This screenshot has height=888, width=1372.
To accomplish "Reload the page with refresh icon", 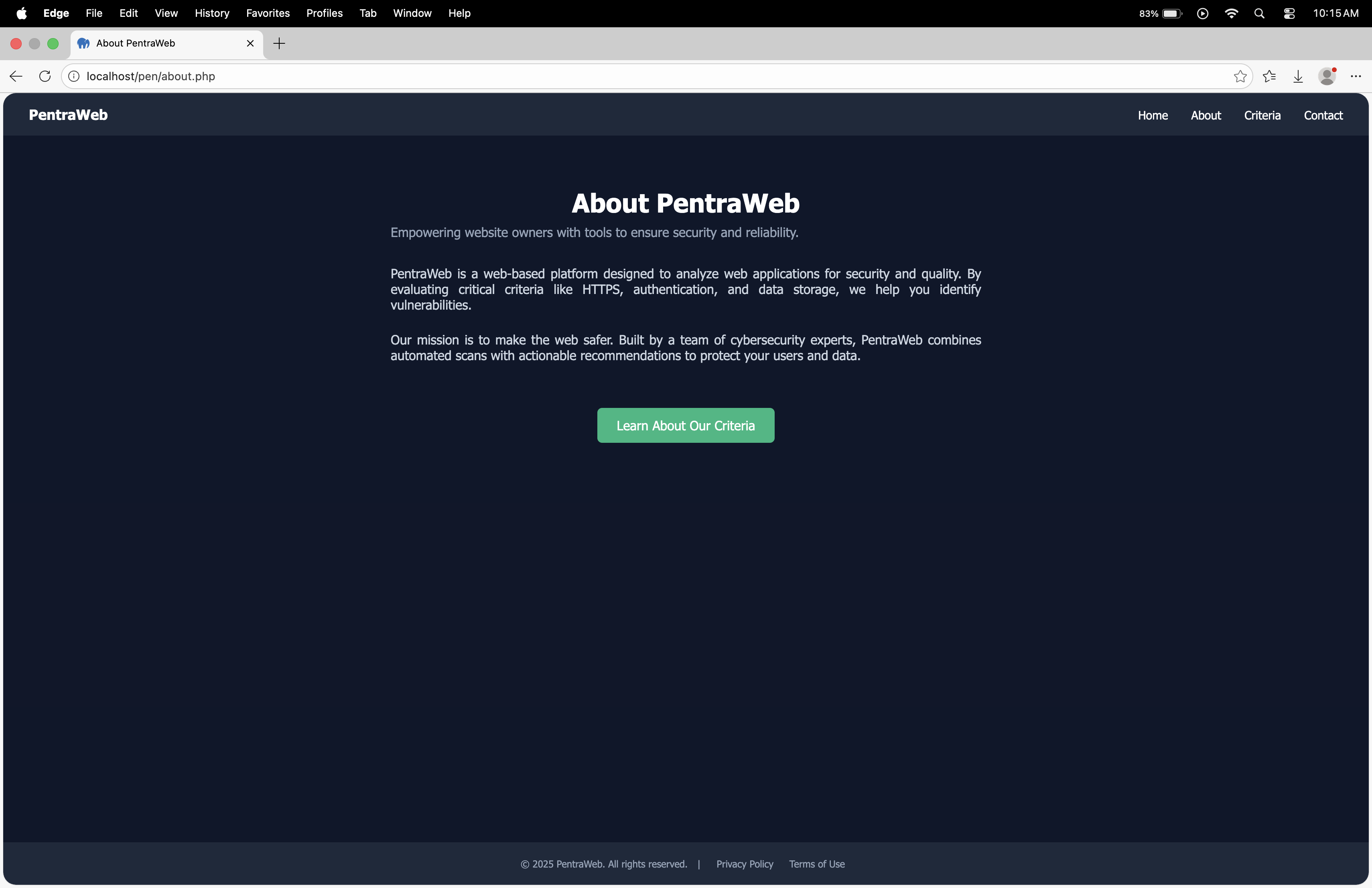I will 45,76.
